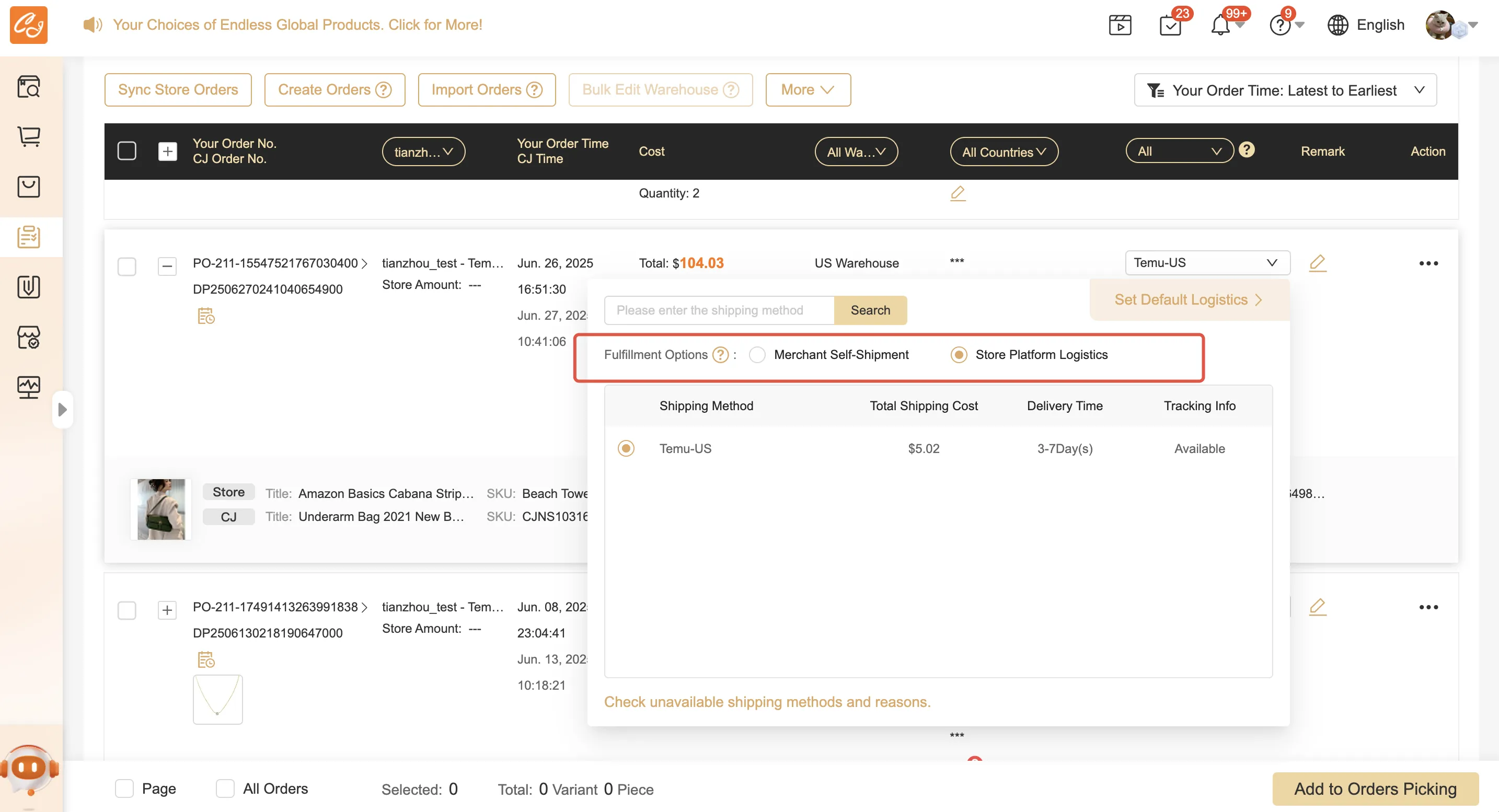Viewport: 1499px width, 812px height.
Task: Click Check unavailable shipping methods link
Action: pyautogui.click(x=767, y=702)
